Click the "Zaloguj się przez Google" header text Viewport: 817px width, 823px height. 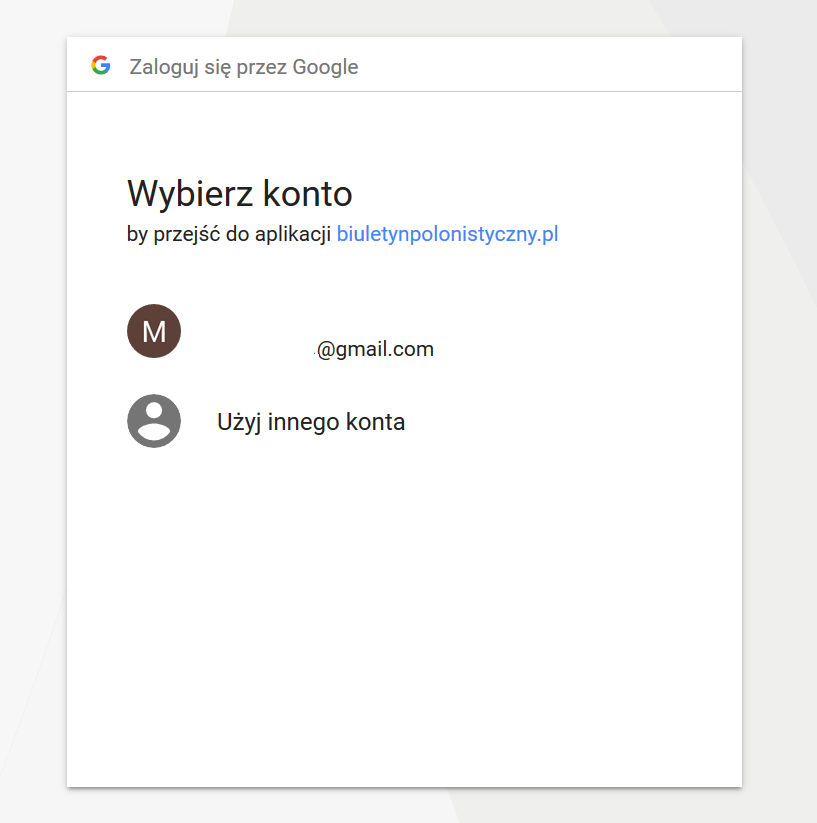243,67
